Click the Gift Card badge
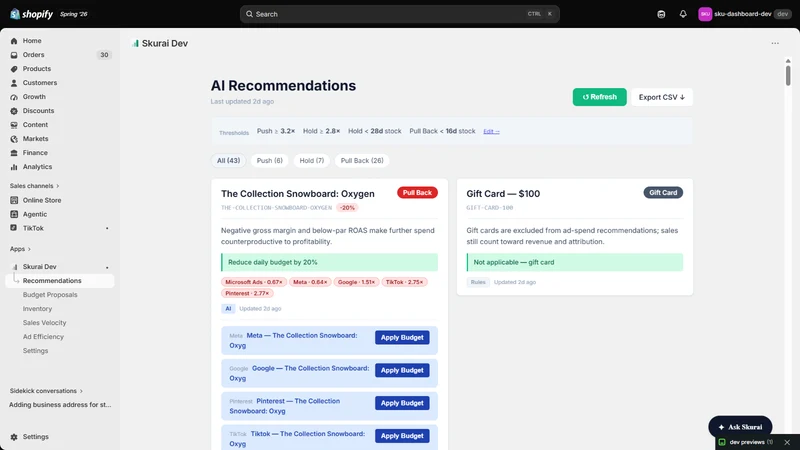The height and width of the screenshot is (450, 800). coord(663,193)
